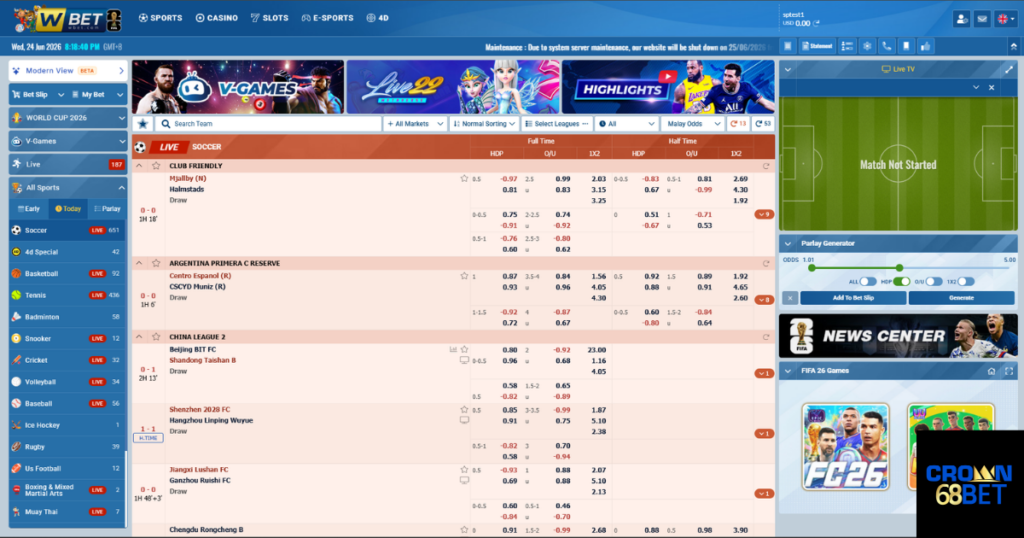Click the right handle of ODDS slider
Viewport: 1024px width, 538px height.
coord(899,268)
